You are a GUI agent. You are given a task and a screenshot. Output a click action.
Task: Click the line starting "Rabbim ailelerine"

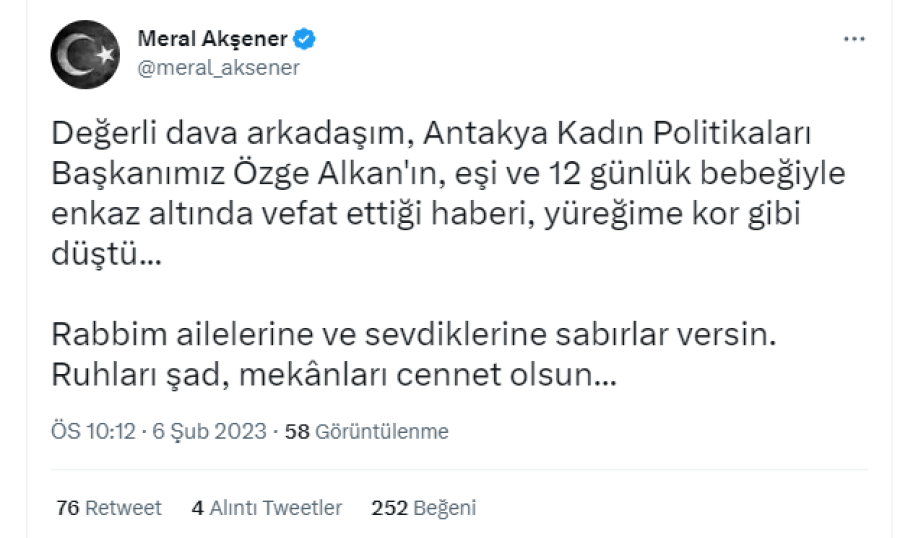413,335
